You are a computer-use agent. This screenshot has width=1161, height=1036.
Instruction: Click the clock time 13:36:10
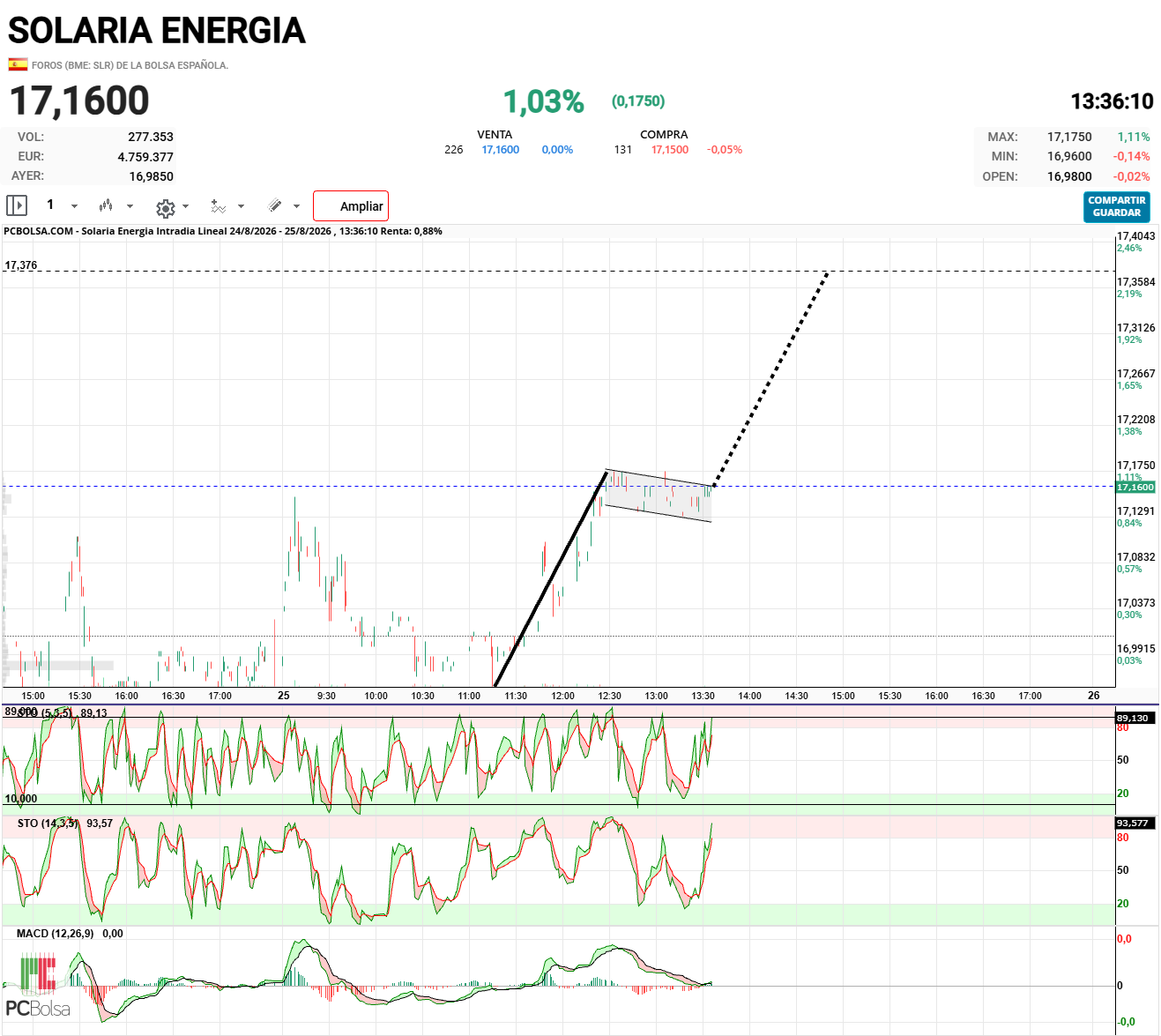1112,101
